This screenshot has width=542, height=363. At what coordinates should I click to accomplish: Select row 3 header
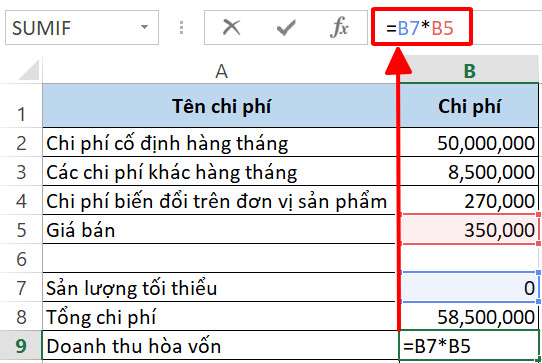coord(21,171)
